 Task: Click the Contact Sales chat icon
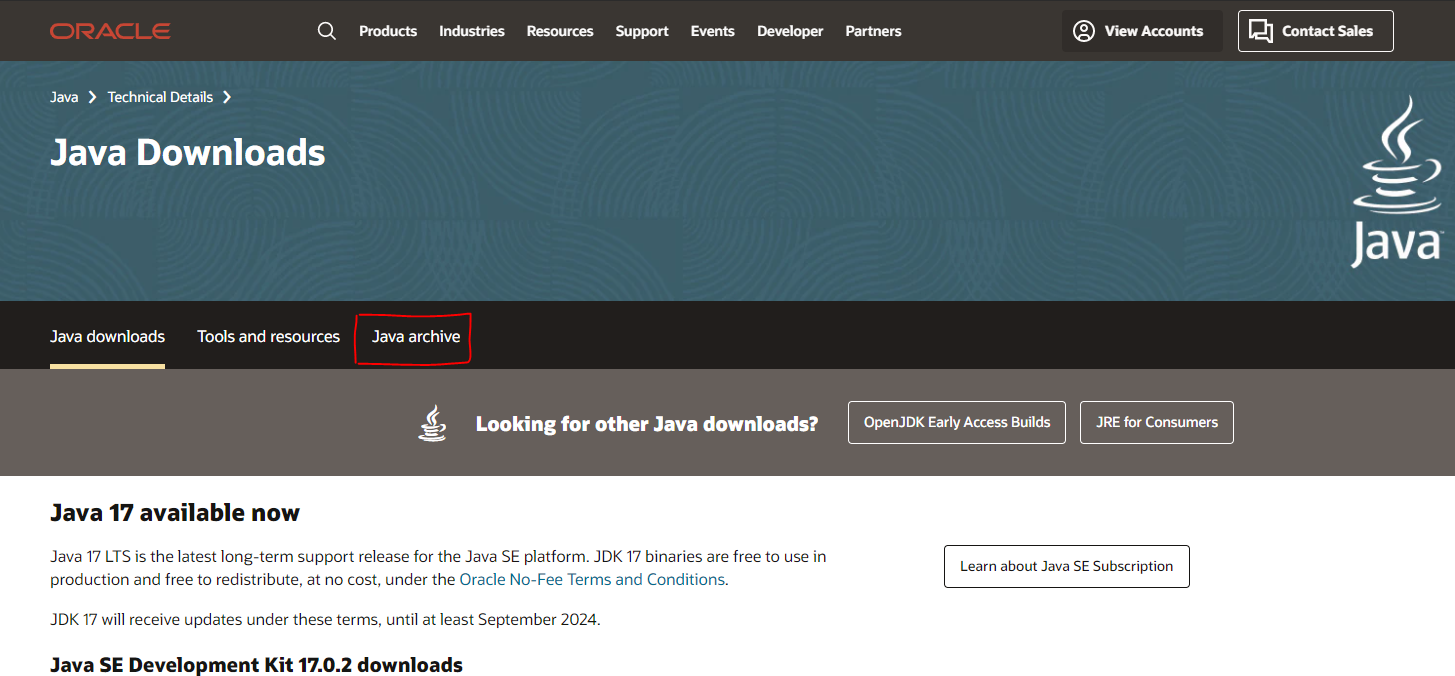coord(1261,31)
